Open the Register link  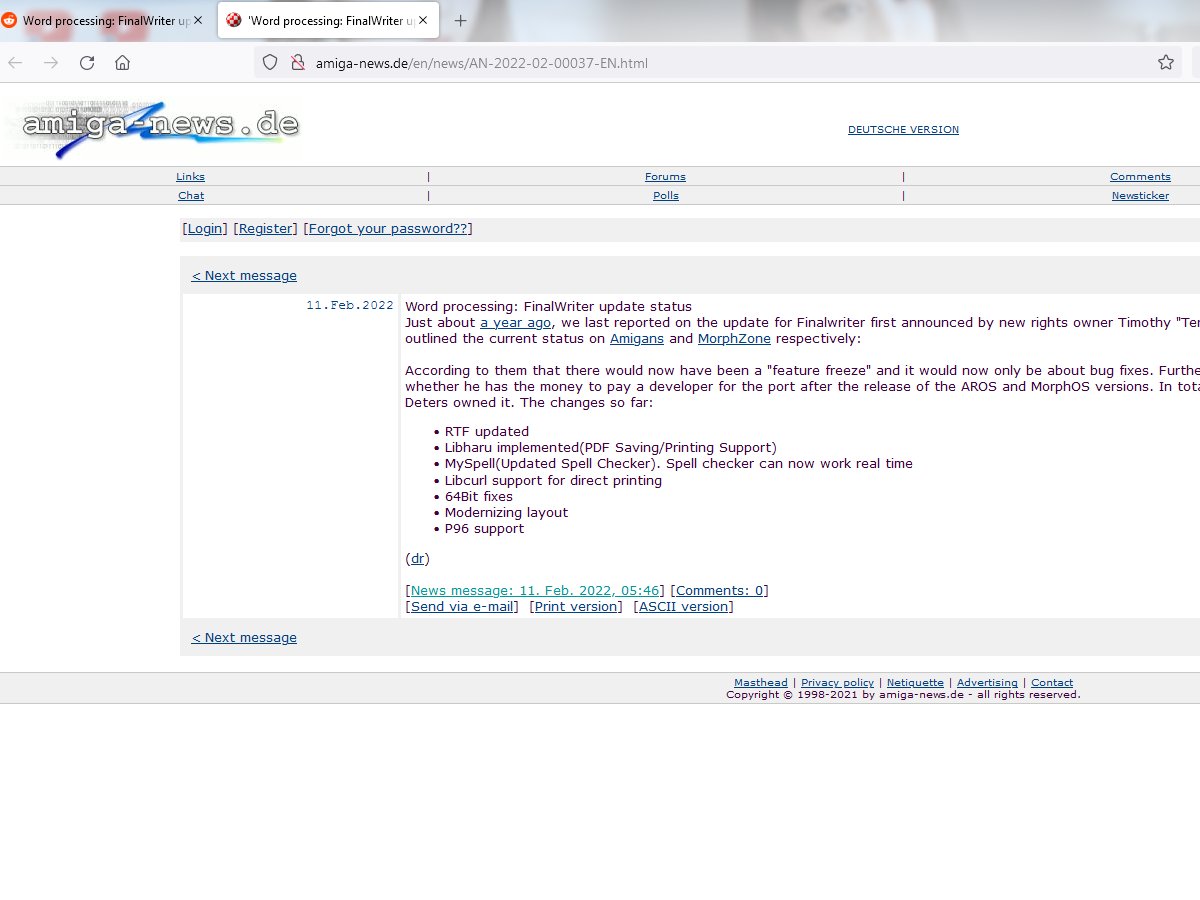[x=265, y=229]
